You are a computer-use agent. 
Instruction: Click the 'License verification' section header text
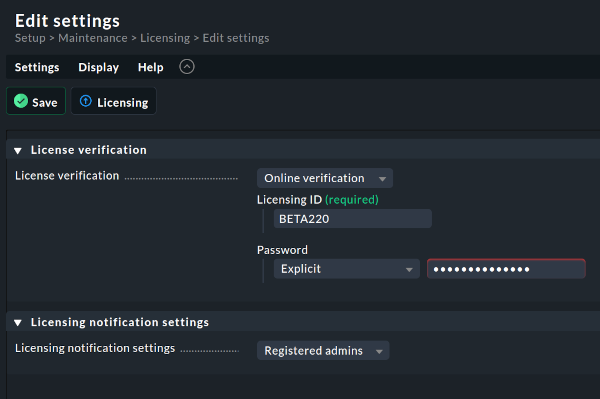coord(89,150)
